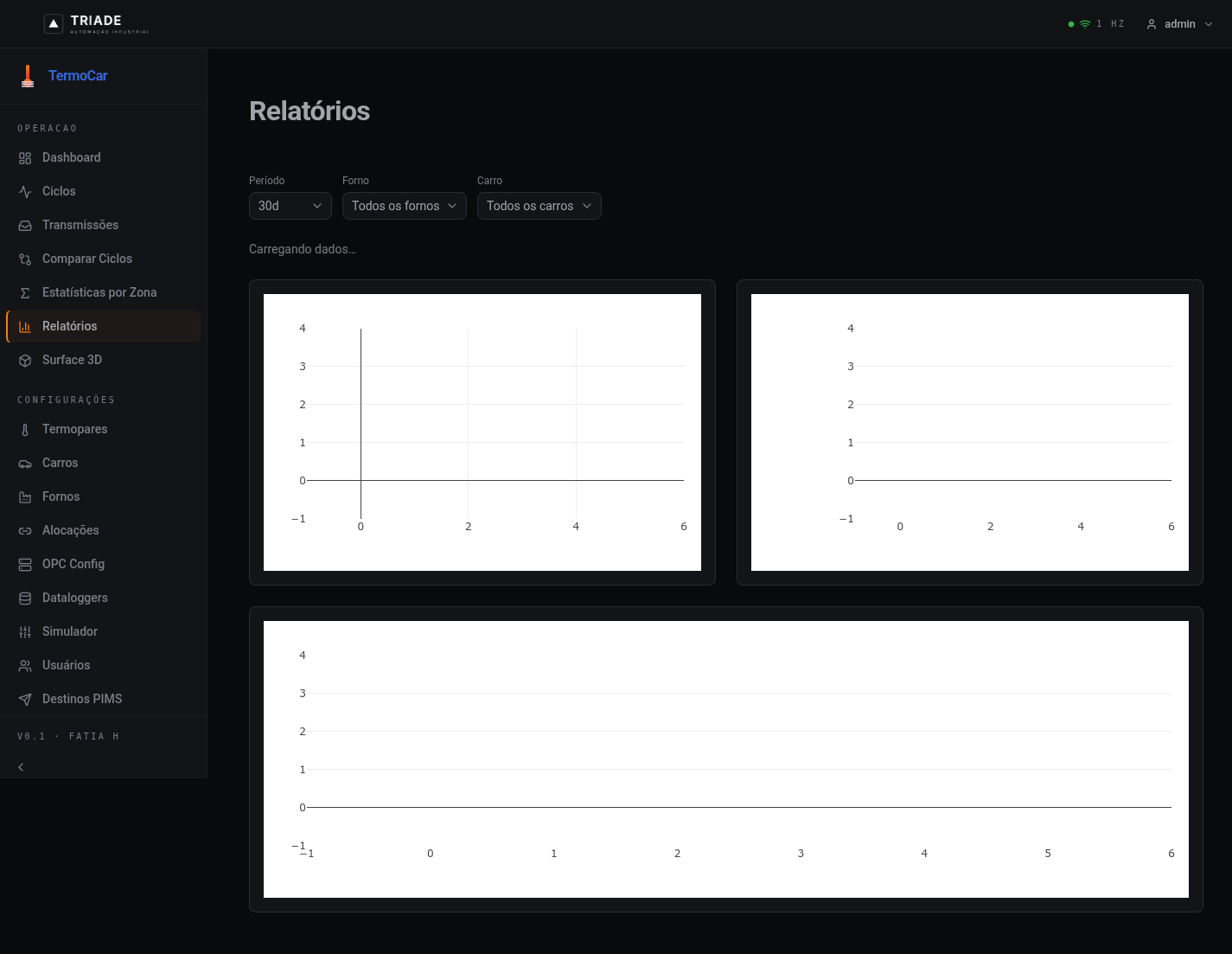Open Surface 3D view

click(104, 360)
